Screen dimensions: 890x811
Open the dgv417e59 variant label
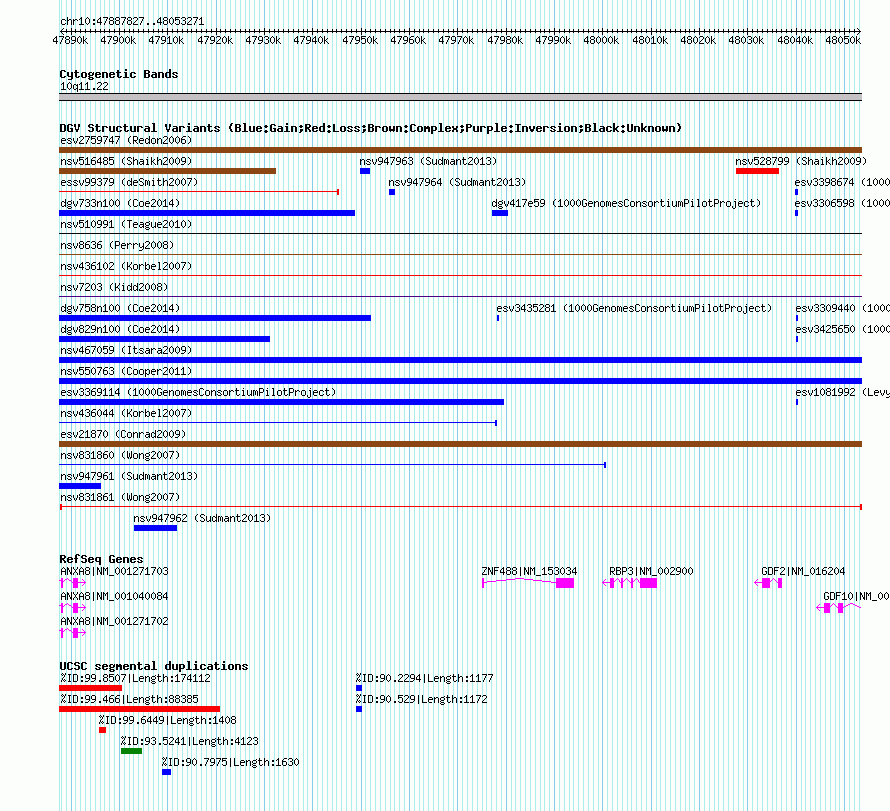626,203
